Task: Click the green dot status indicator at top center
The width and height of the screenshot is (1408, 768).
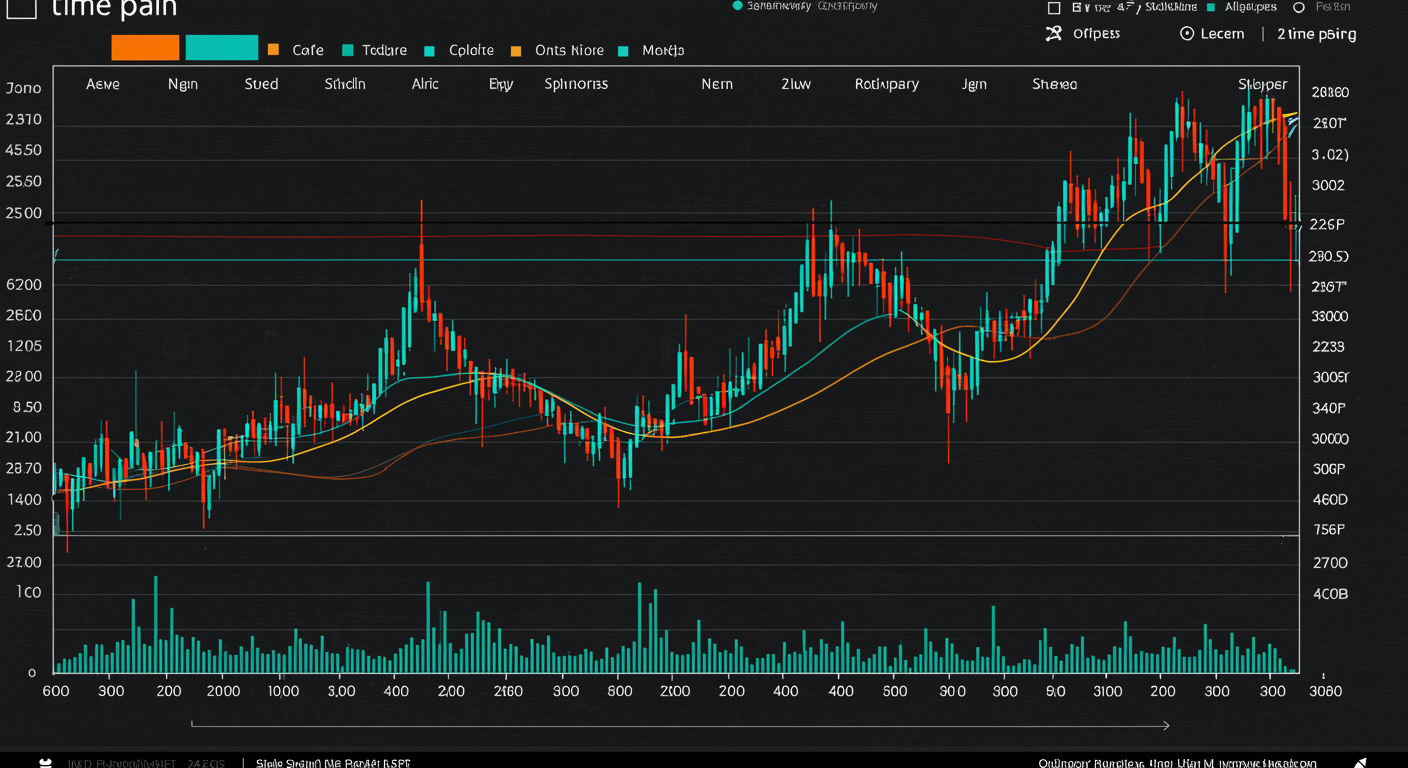Action: (x=738, y=6)
